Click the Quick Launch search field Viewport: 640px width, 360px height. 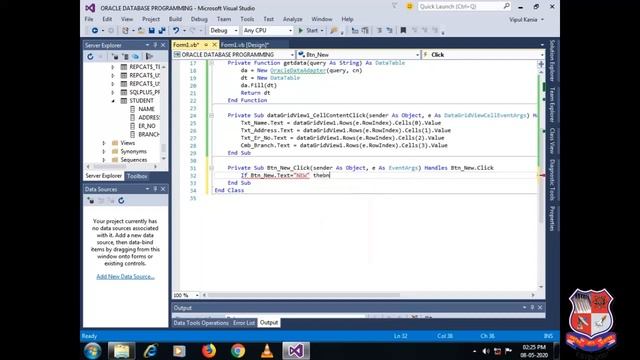tap(463, 7)
